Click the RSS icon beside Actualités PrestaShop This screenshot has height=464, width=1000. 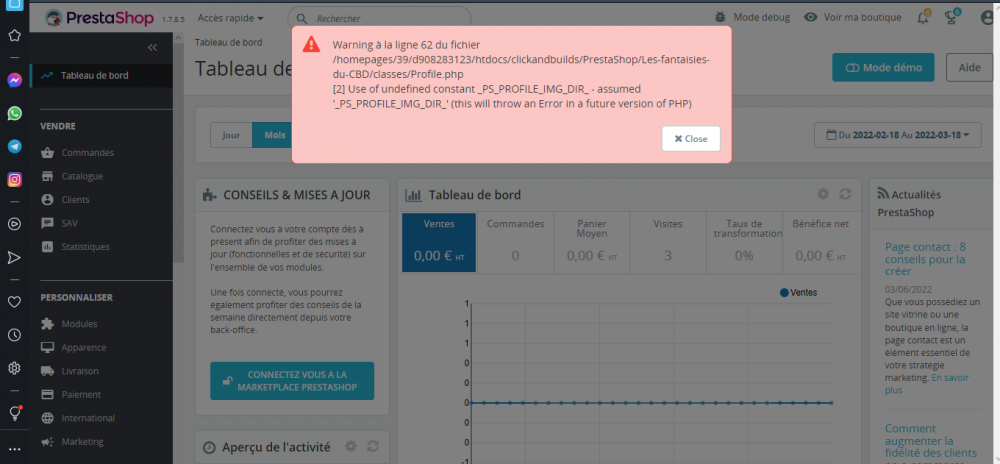pos(883,194)
